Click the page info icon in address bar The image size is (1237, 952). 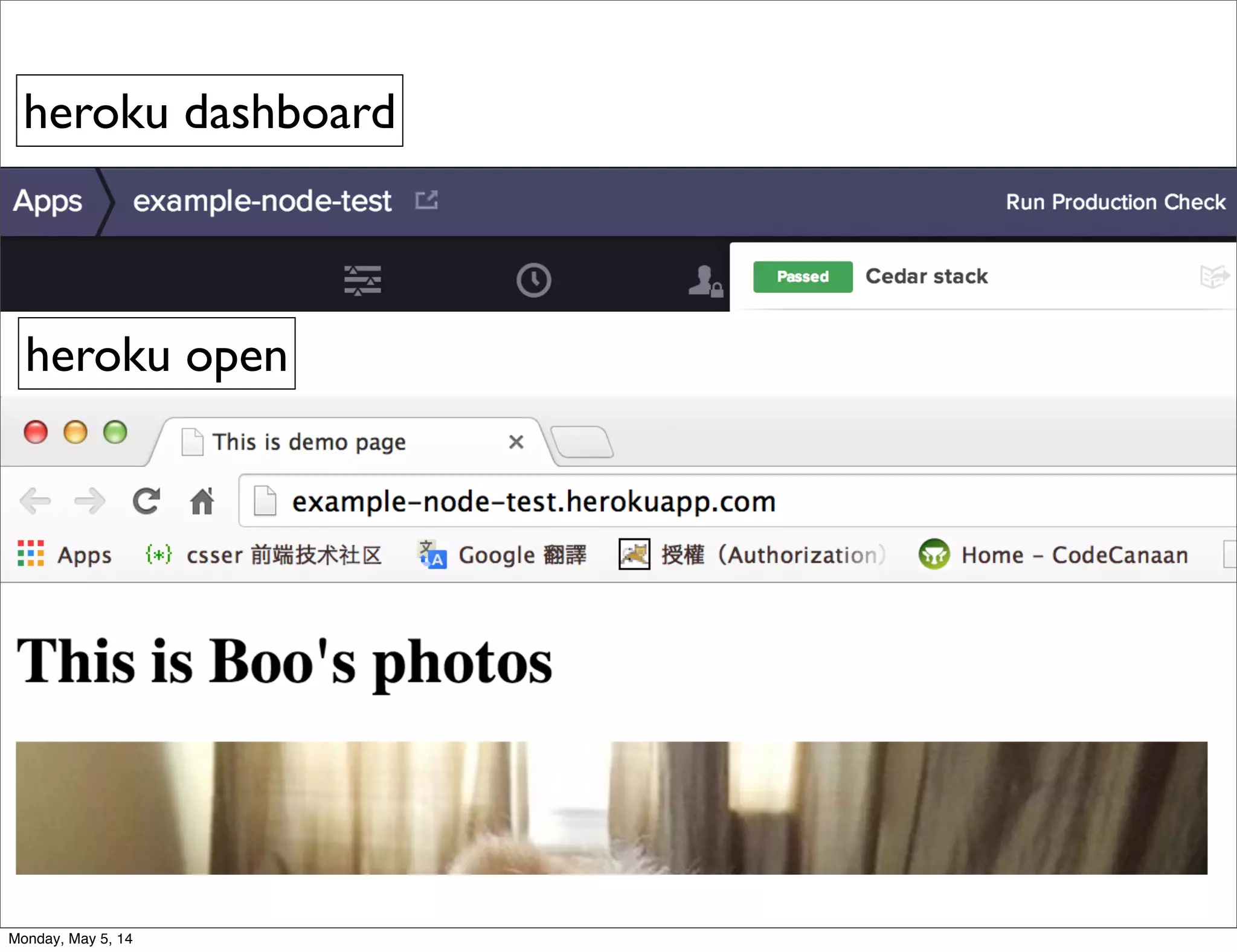pyautogui.click(x=265, y=501)
